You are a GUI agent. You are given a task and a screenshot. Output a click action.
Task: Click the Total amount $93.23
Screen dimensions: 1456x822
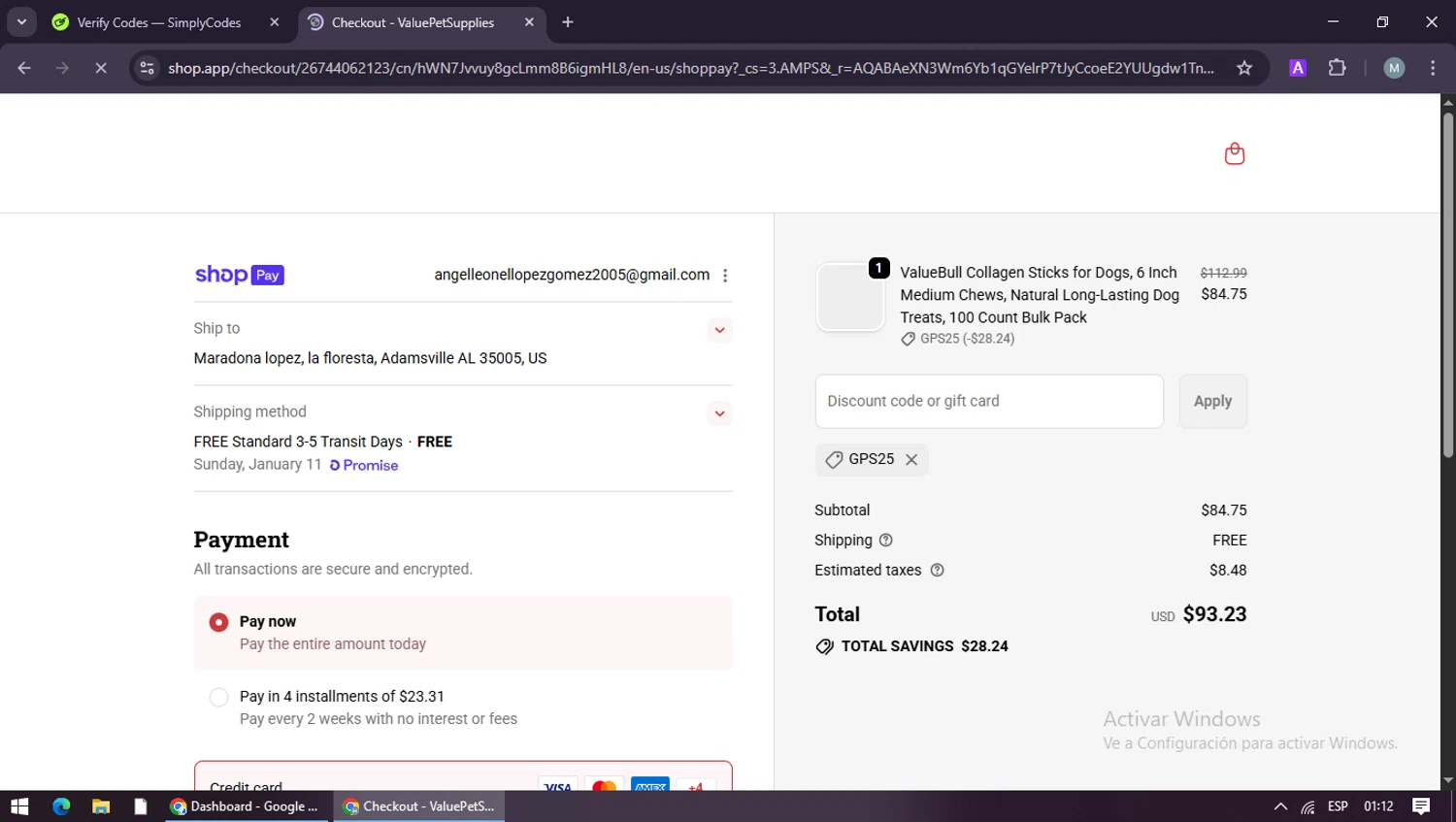[x=1214, y=614]
